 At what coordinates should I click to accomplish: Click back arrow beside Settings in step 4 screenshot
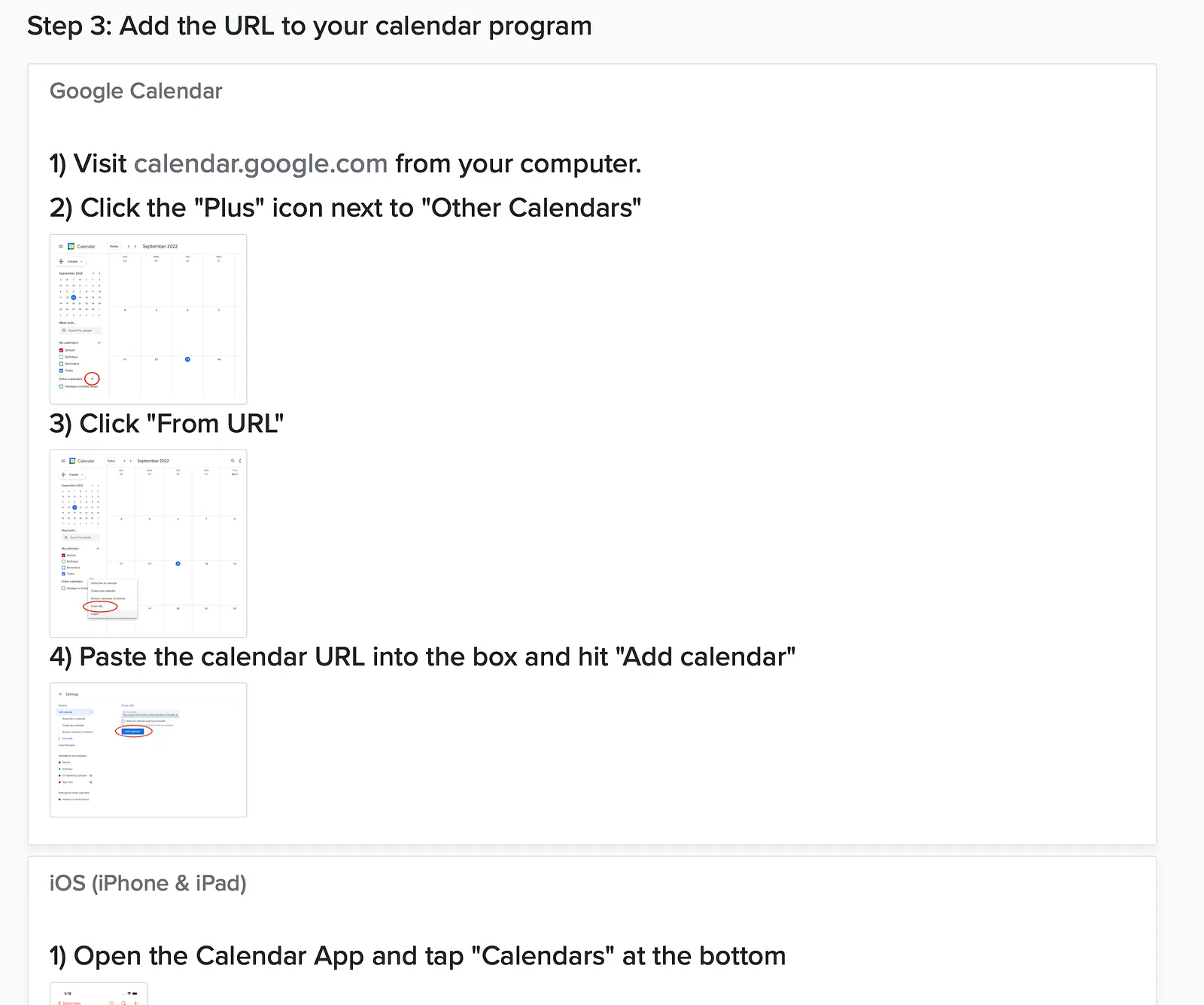(x=60, y=694)
